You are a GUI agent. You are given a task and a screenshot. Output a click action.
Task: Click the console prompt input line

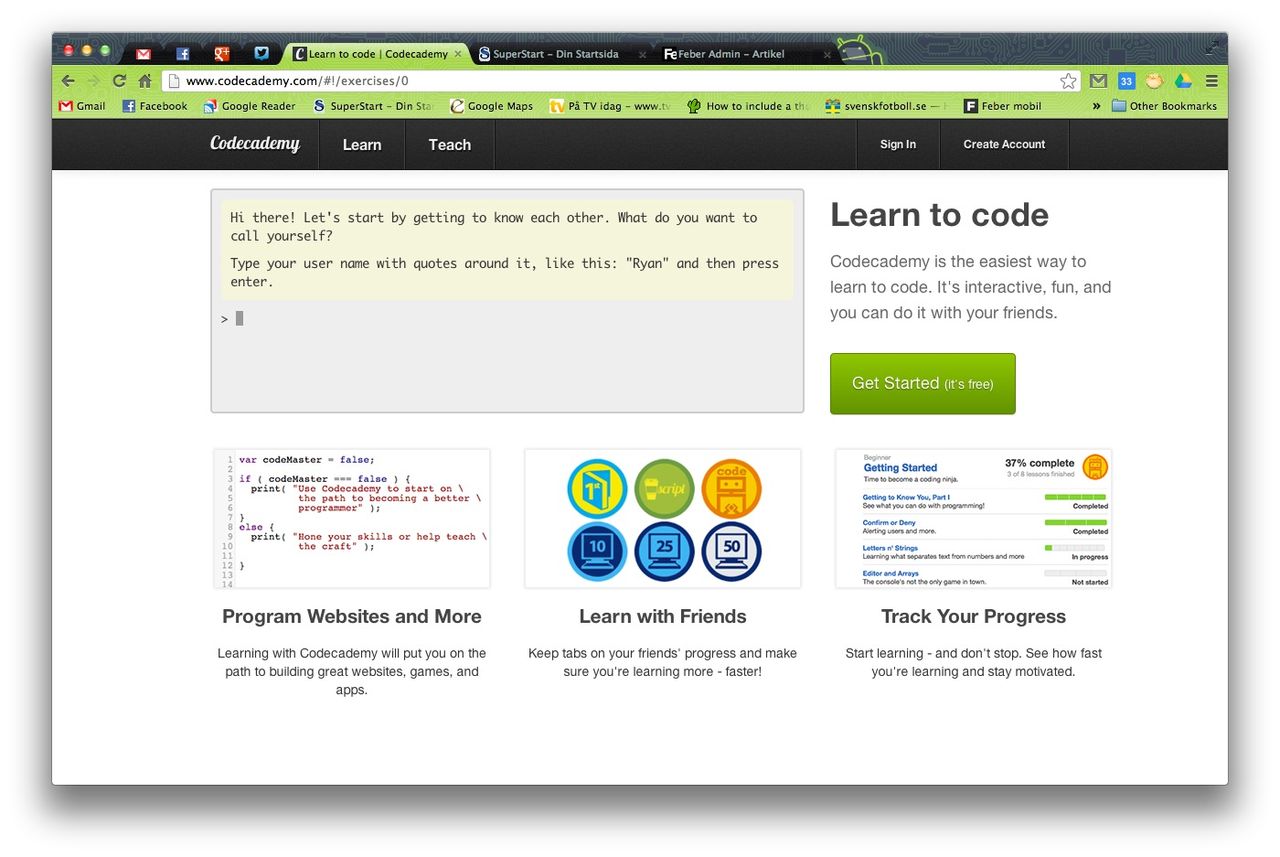(x=507, y=319)
